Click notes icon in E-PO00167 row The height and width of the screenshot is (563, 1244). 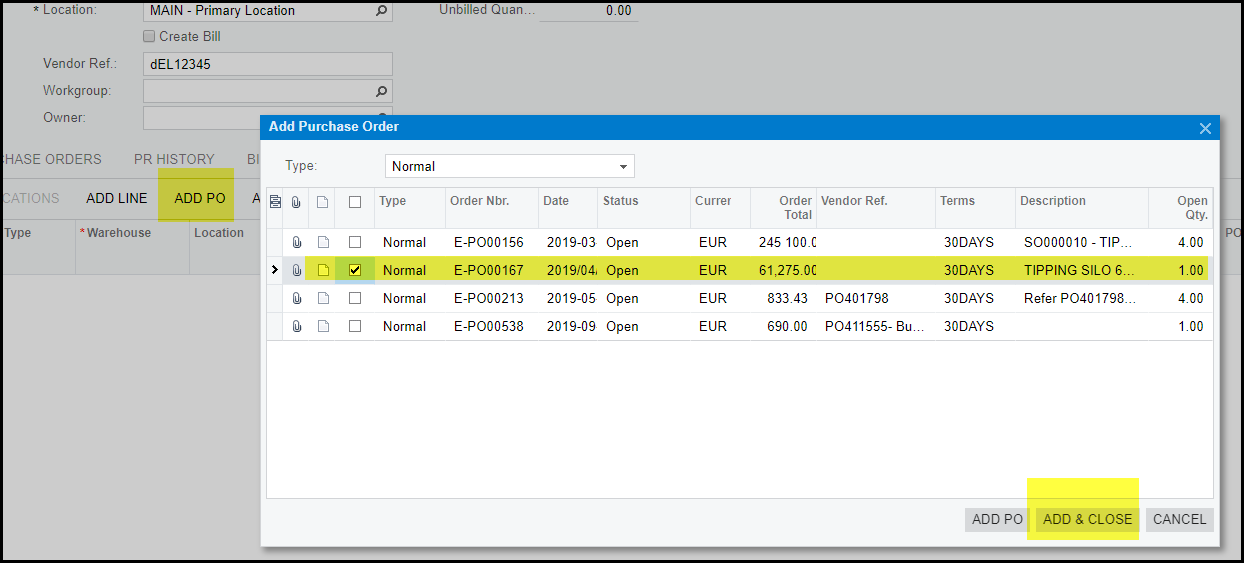click(x=323, y=270)
